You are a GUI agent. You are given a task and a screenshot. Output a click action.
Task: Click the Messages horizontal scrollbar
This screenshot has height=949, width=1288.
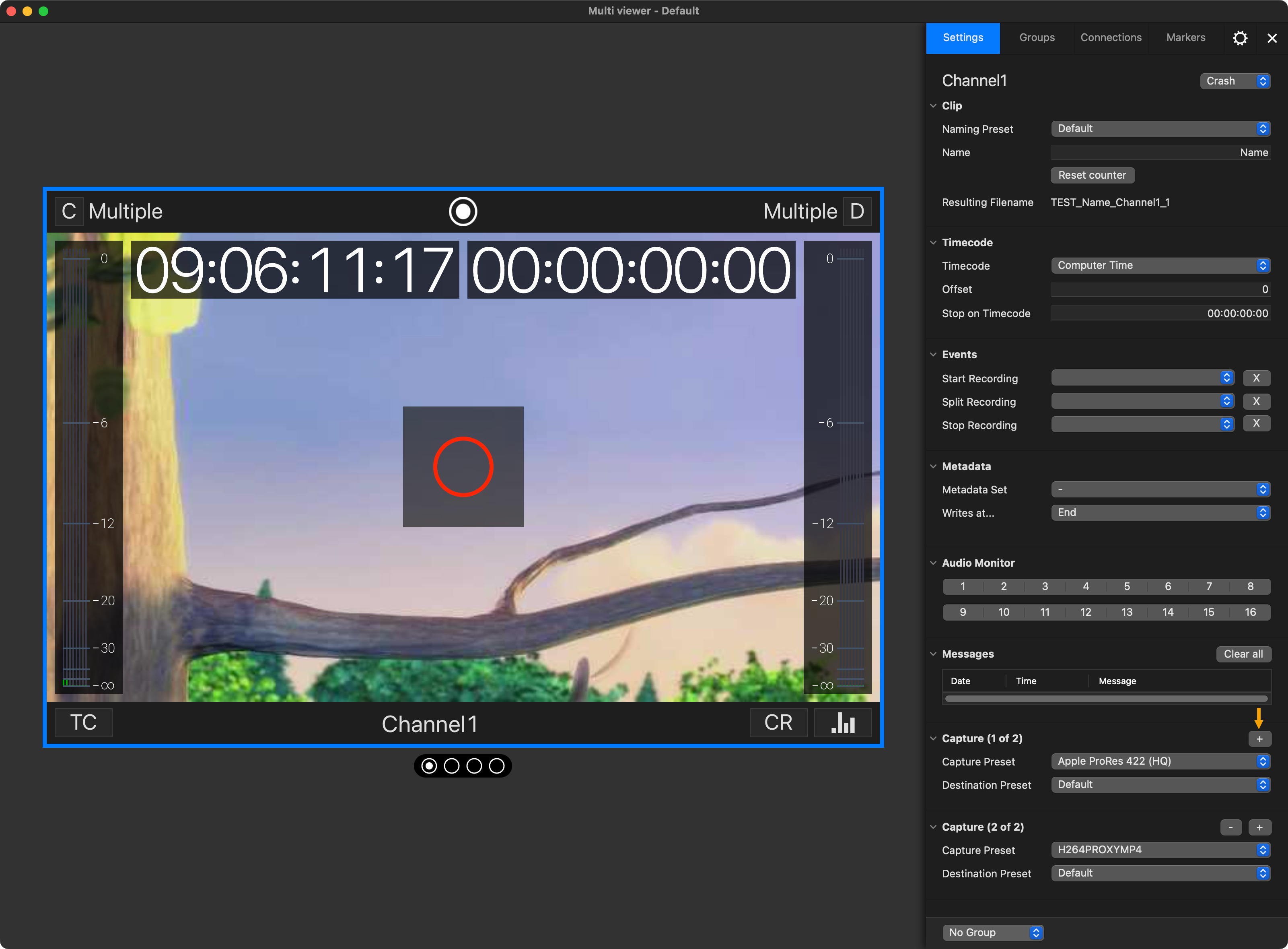[1106, 699]
